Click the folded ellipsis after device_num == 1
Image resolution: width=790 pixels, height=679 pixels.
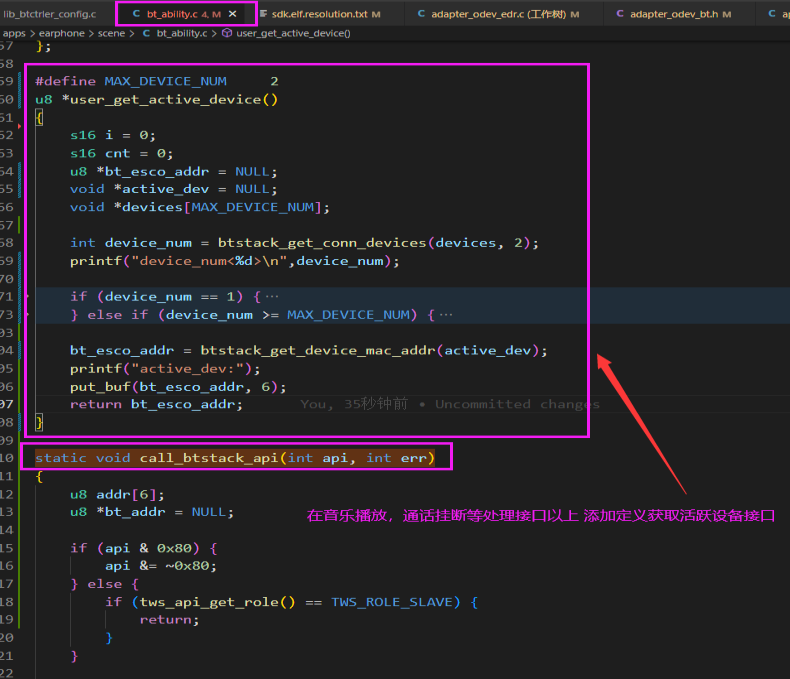pyautogui.click(x=272, y=297)
